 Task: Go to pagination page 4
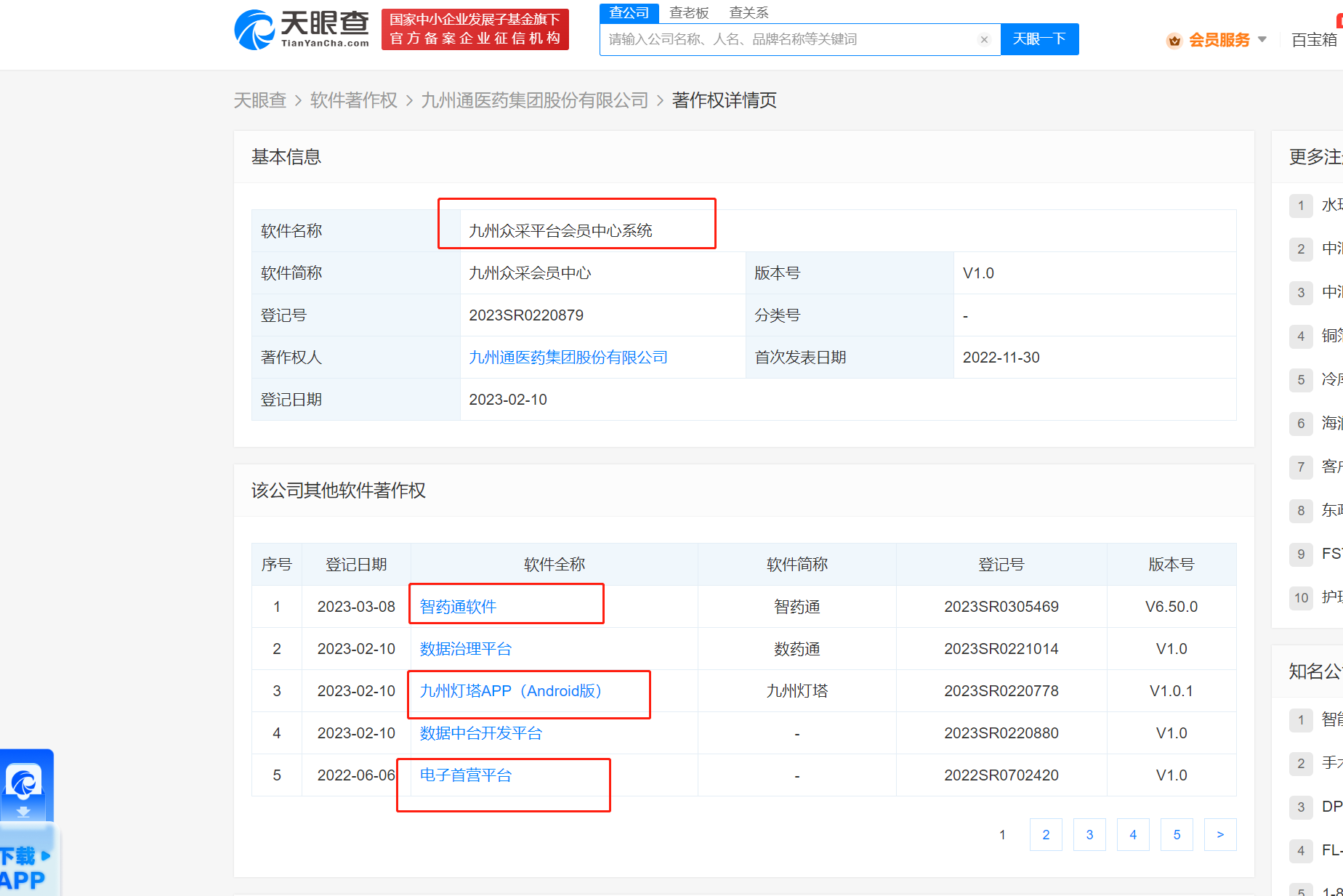click(x=1133, y=835)
